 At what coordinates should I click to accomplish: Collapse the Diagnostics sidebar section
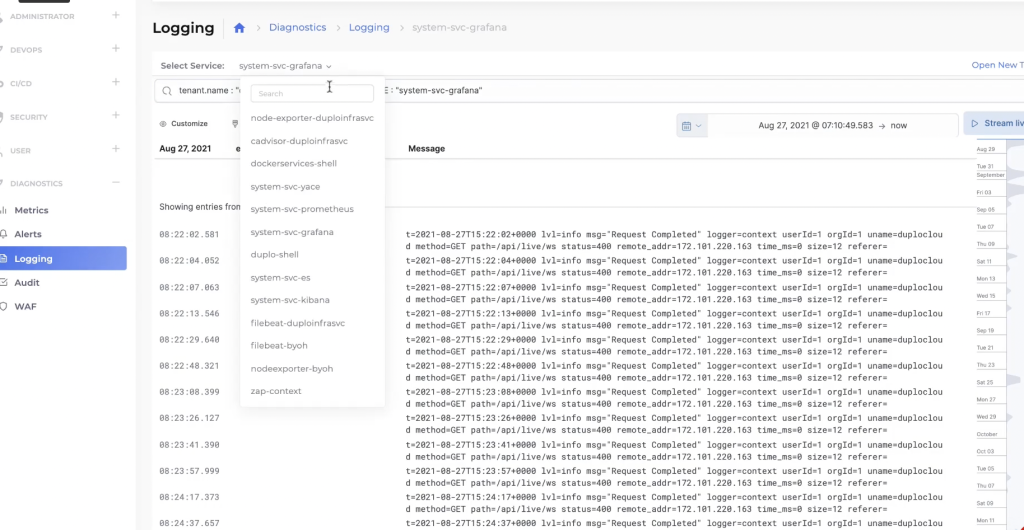(x=116, y=183)
